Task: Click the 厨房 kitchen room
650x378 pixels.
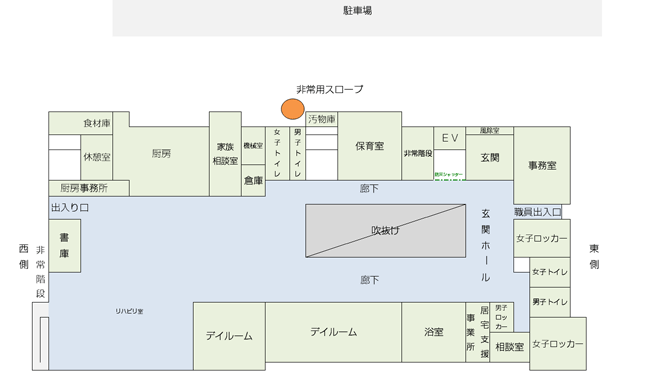Action: pos(161,154)
